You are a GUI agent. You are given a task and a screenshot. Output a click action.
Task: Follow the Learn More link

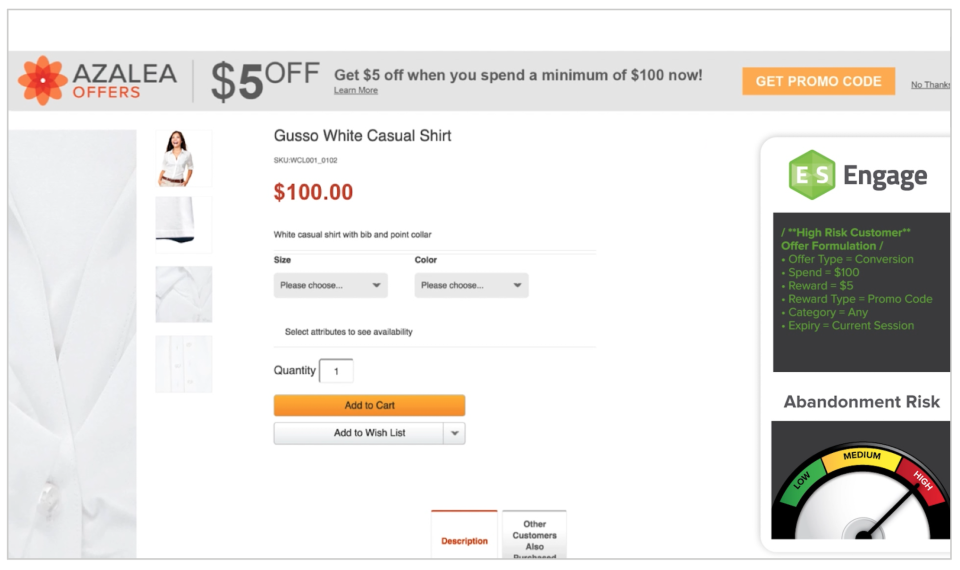(356, 91)
